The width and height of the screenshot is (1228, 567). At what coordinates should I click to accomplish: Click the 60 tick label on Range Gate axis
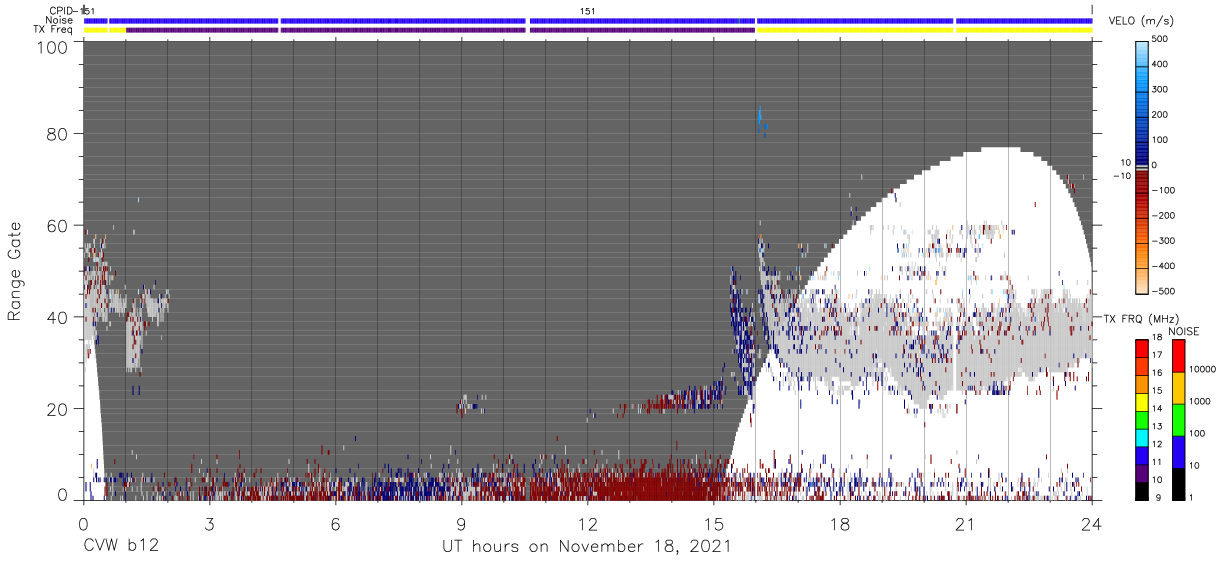(59, 225)
